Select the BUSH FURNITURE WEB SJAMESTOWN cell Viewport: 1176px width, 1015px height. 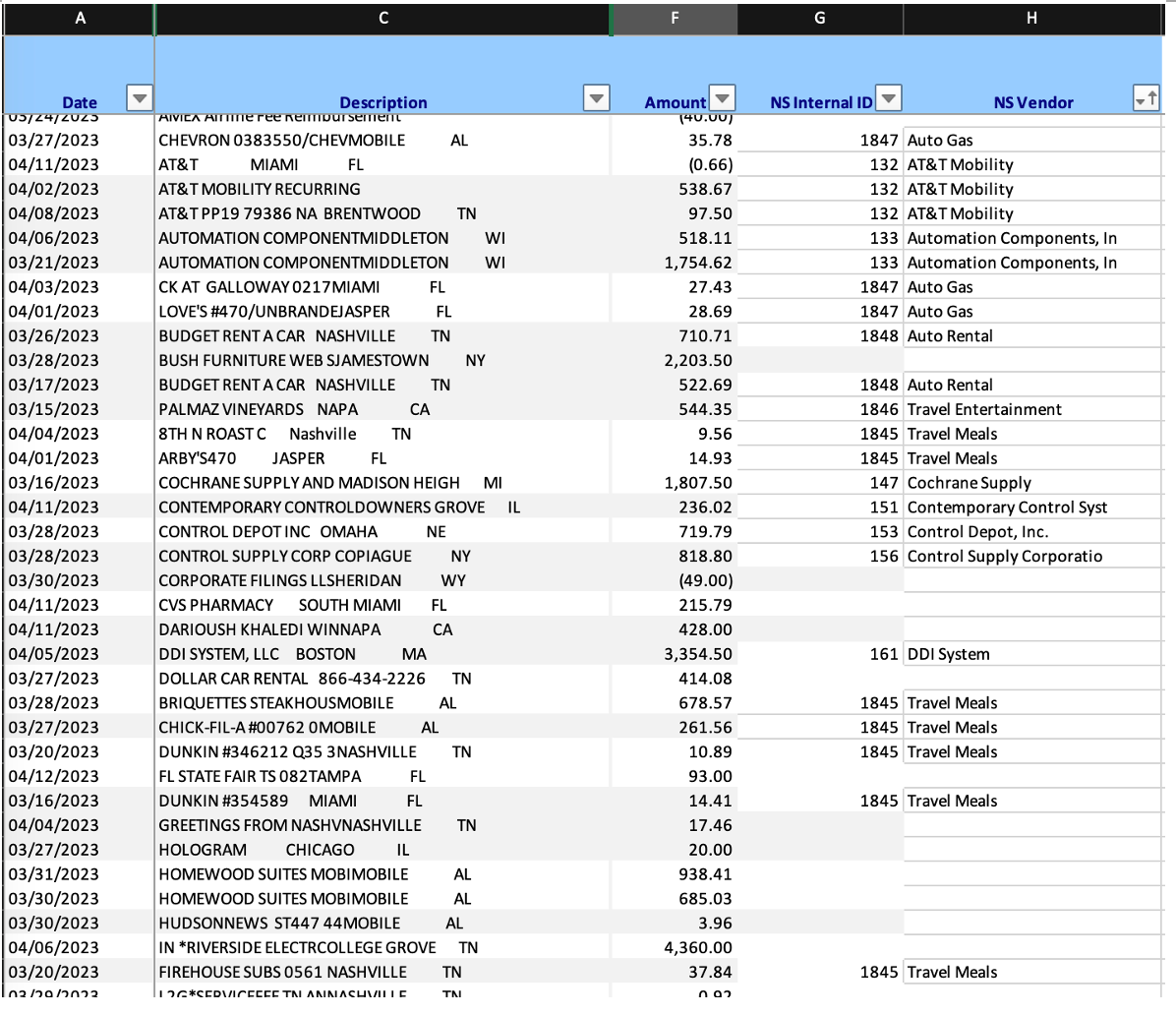(383, 360)
